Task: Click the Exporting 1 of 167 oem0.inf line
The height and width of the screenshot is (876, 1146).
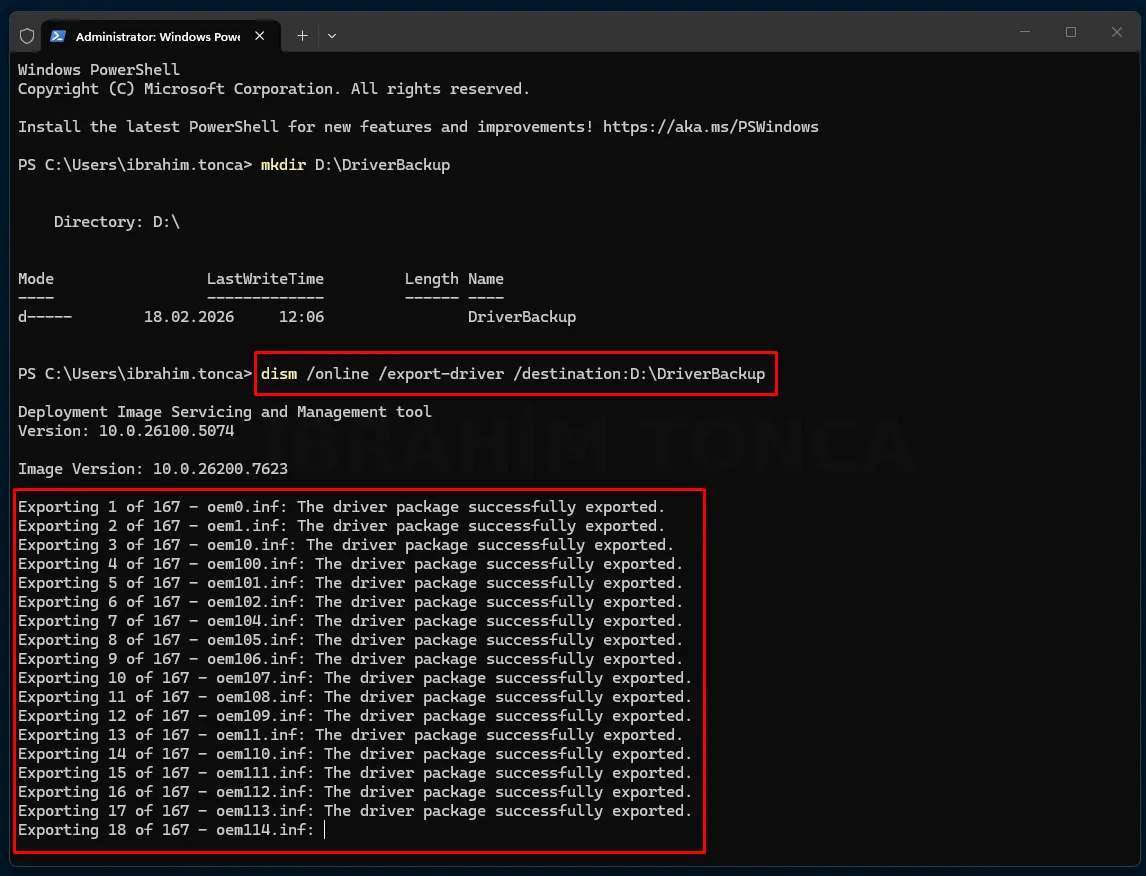Action: (341, 507)
